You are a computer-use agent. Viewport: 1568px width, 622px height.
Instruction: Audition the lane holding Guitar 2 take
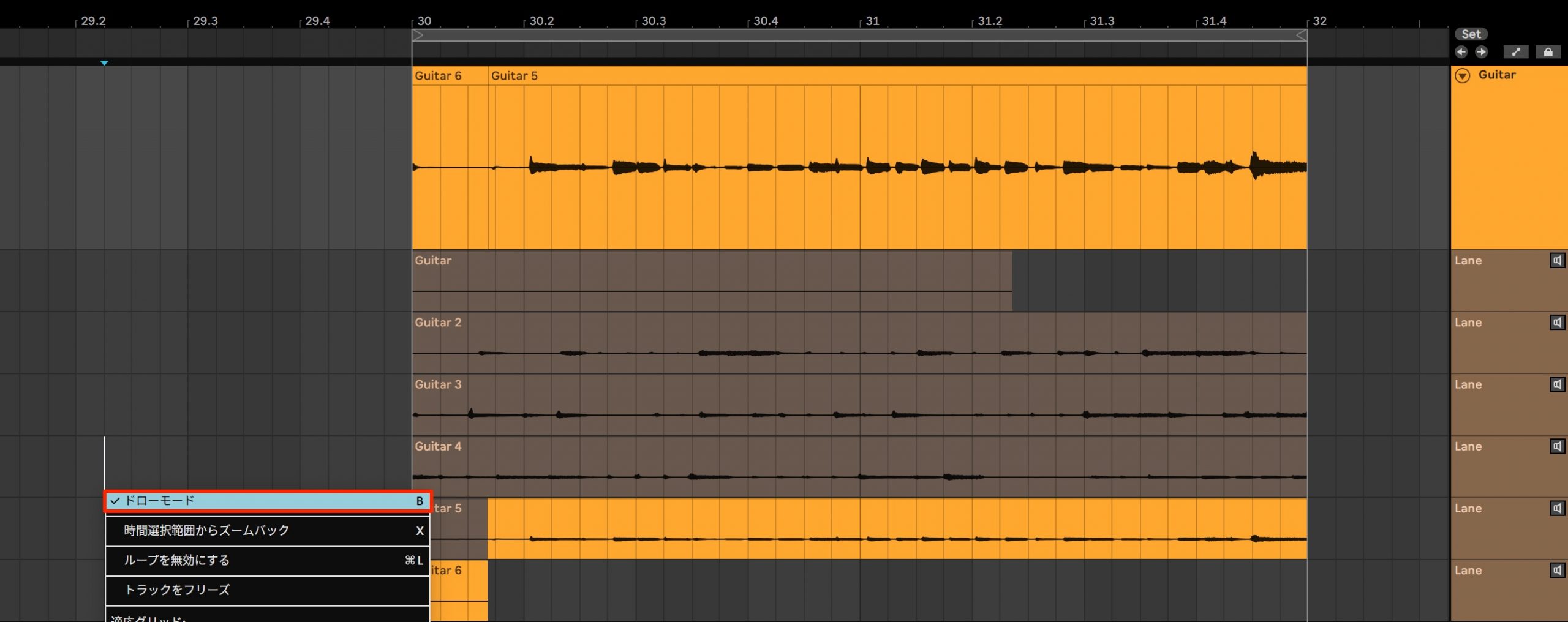point(1557,323)
